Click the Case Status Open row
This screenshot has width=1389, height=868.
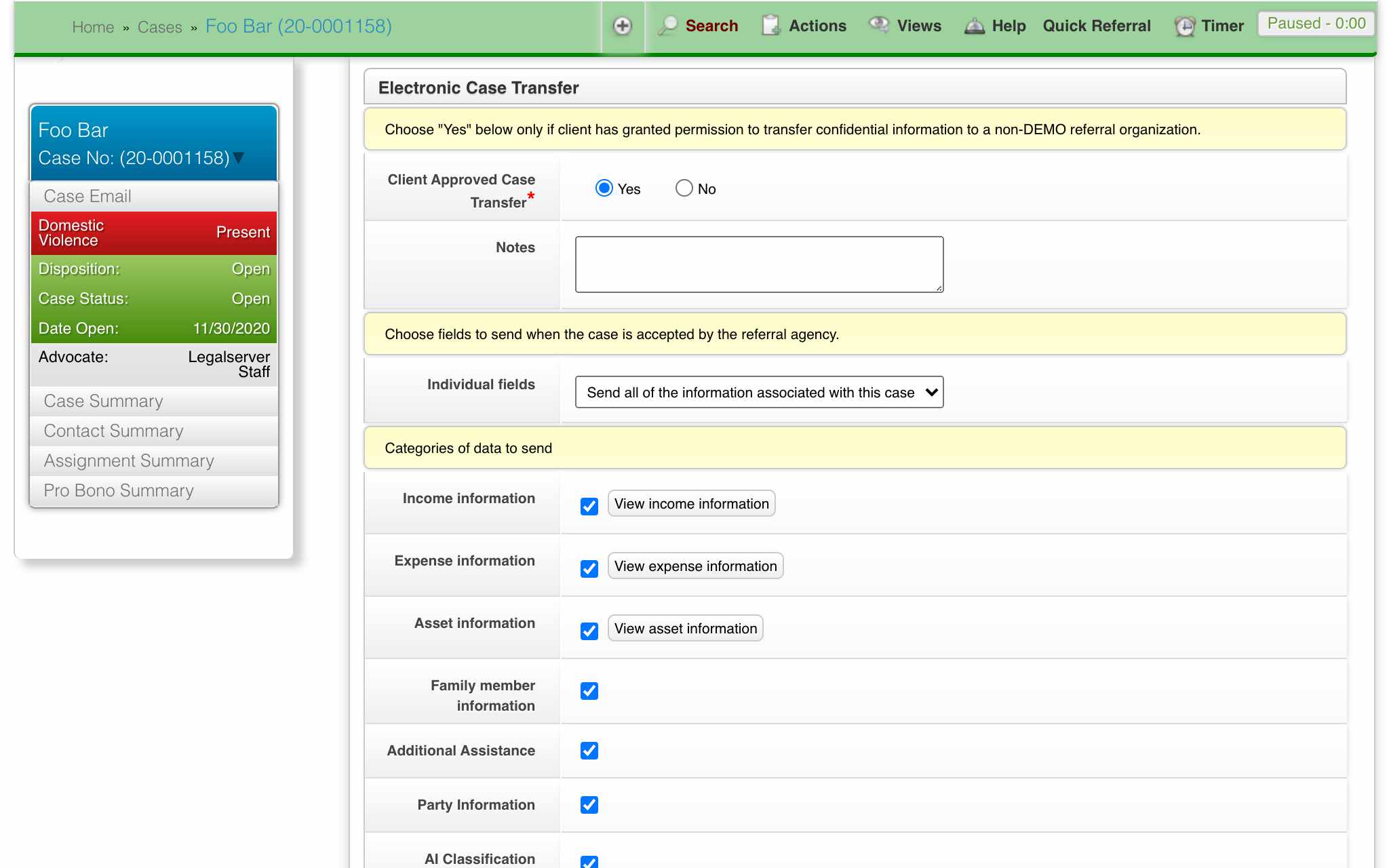pos(154,298)
